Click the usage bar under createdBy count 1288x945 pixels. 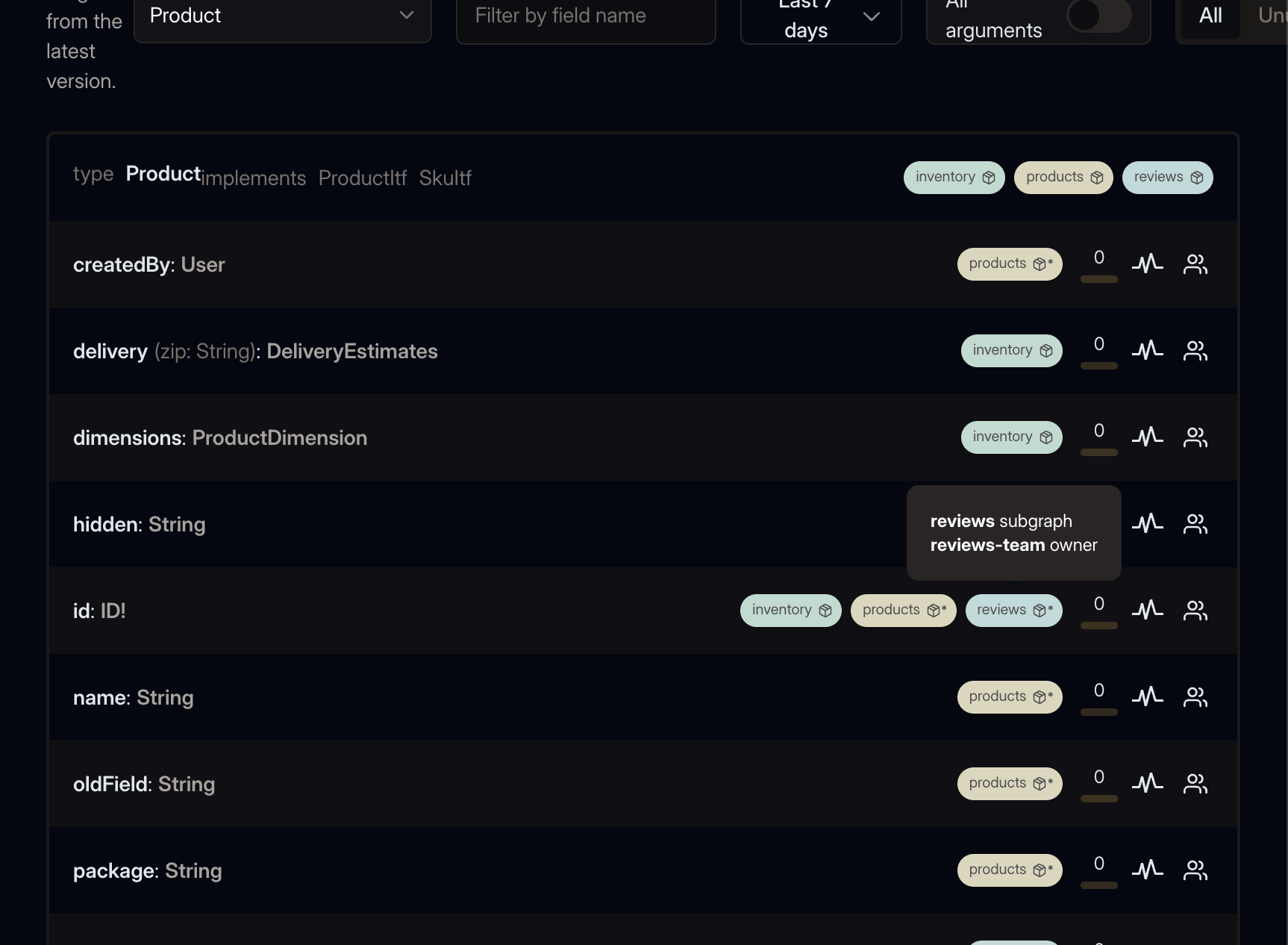click(x=1098, y=279)
